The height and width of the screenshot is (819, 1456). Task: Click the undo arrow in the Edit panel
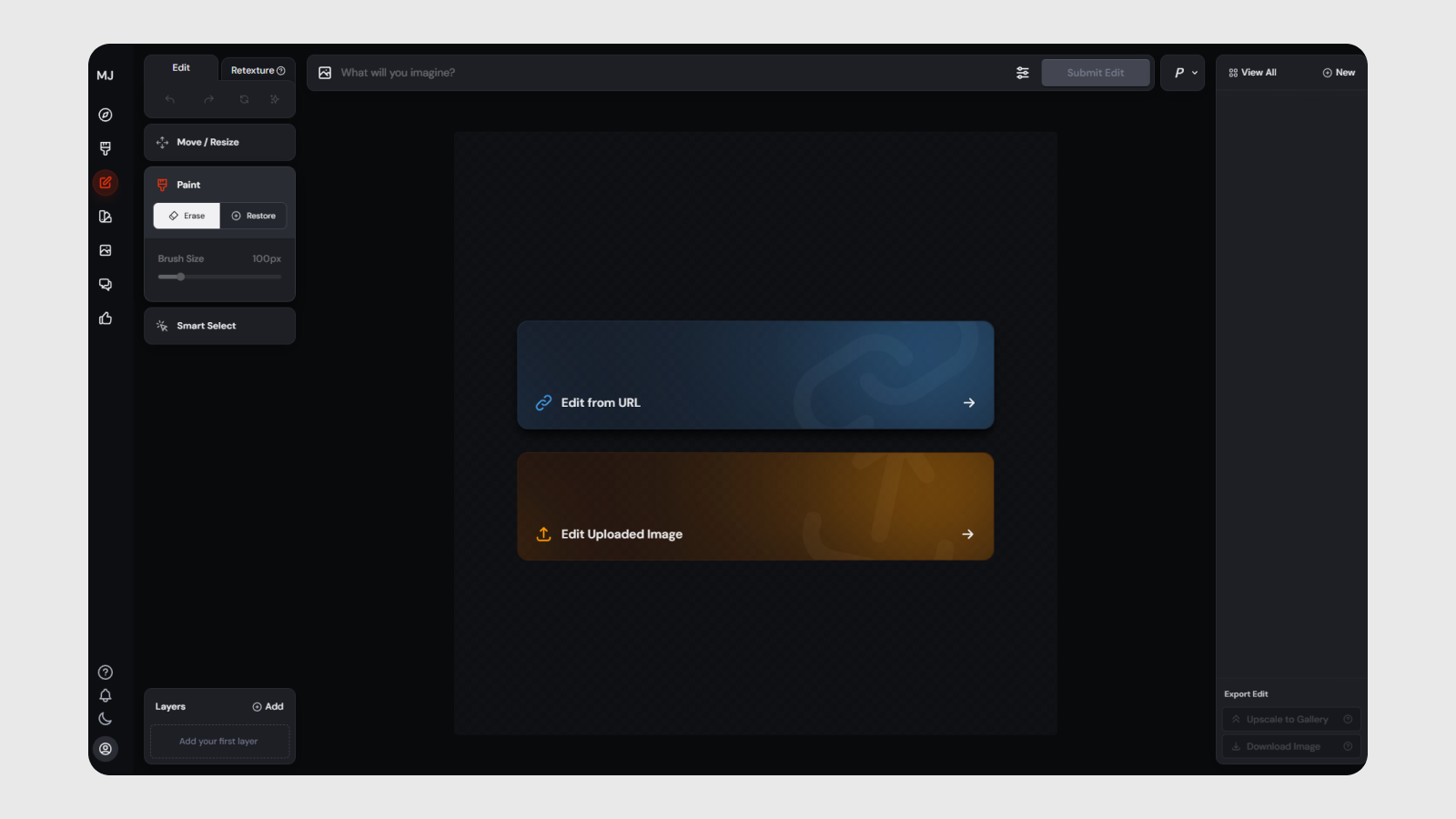point(169,98)
